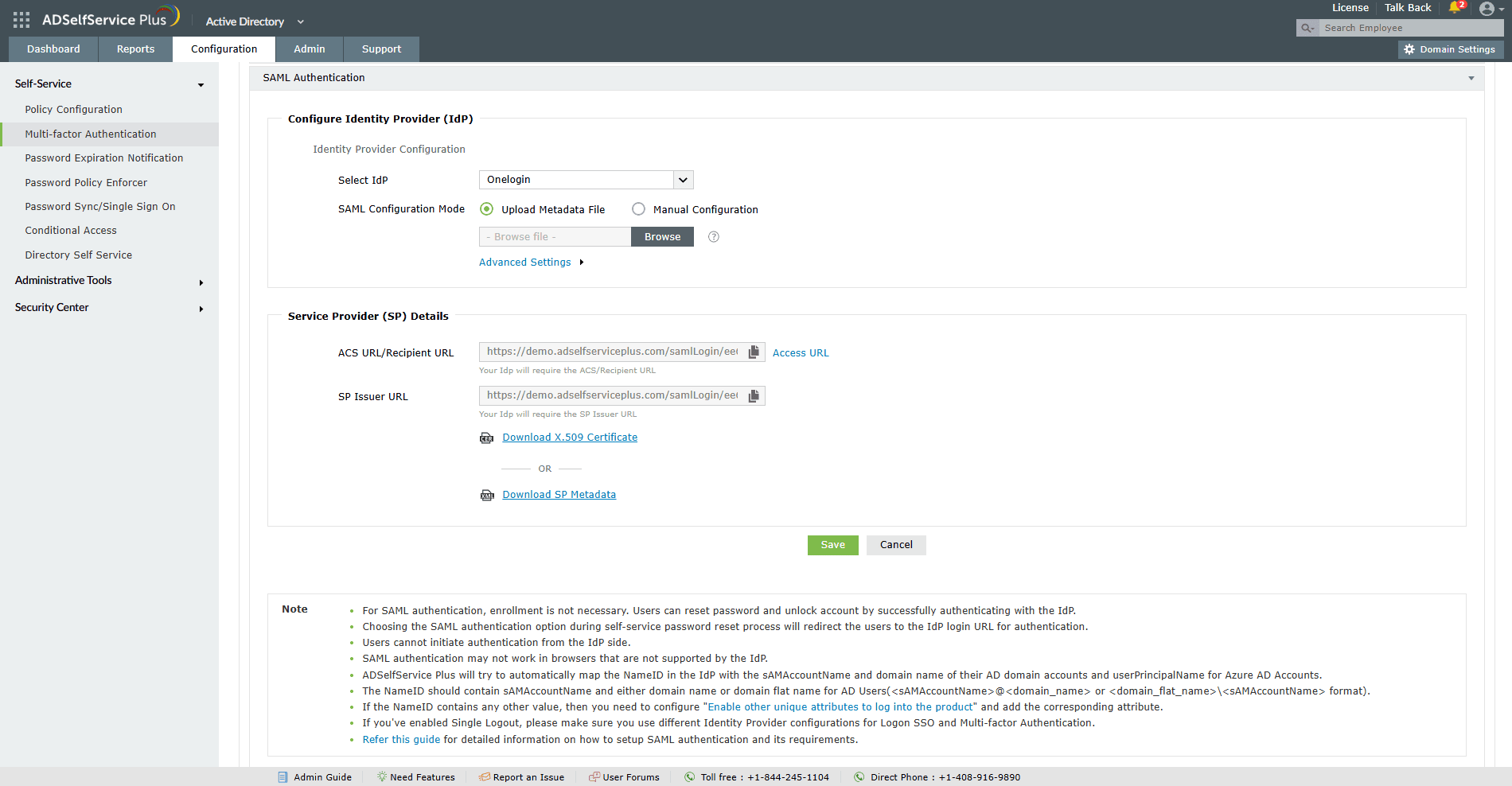1512x786 pixels.
Task: Click the SP Metadata XML icon
Action: point(487,495)
